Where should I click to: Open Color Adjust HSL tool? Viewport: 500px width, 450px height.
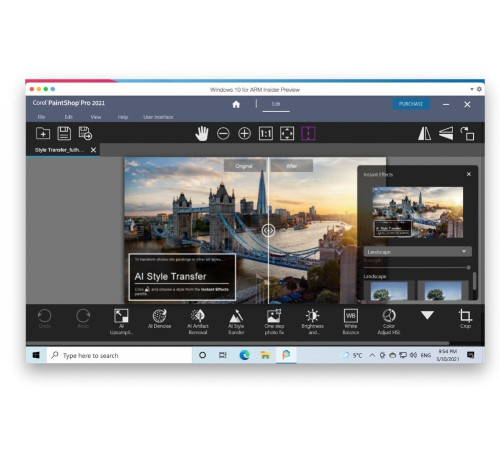(x=389, y=322)
